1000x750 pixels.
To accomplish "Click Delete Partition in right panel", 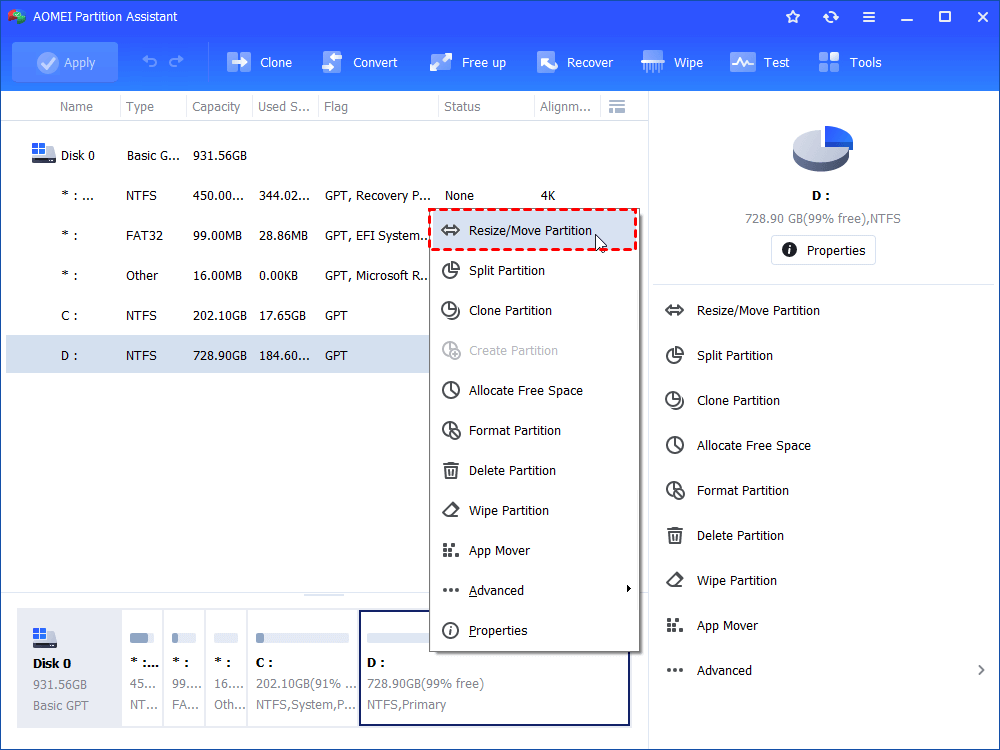I will (x=724, y=536).
